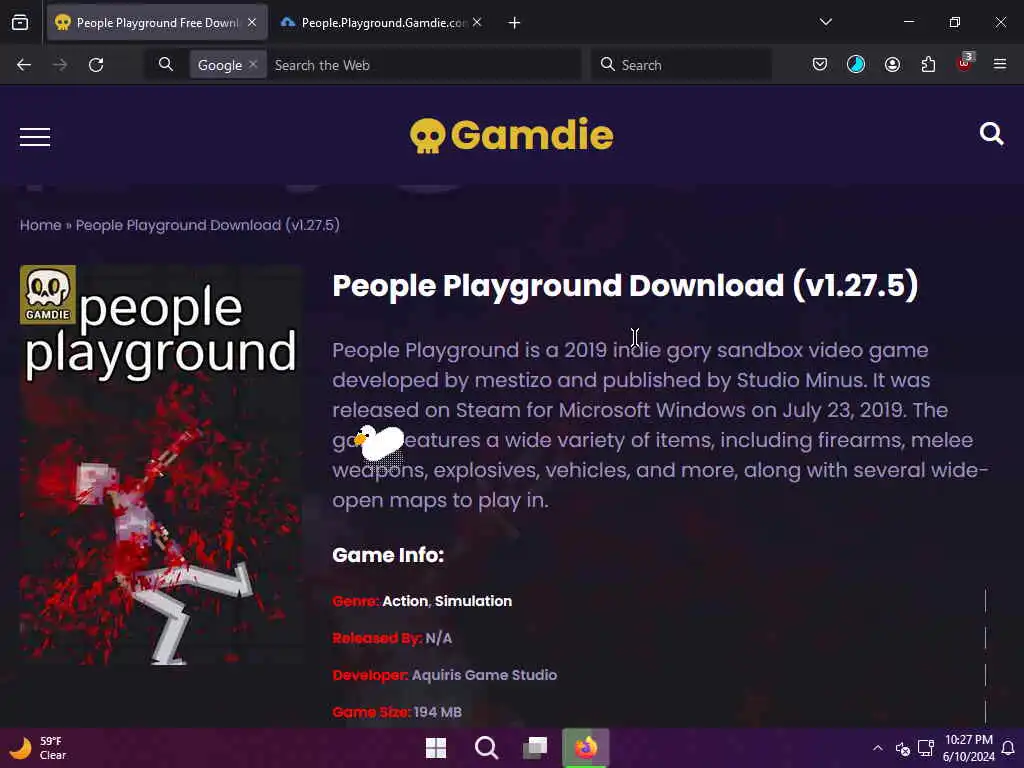Switch to the People Playground Free Download tab

pos(157,23)
